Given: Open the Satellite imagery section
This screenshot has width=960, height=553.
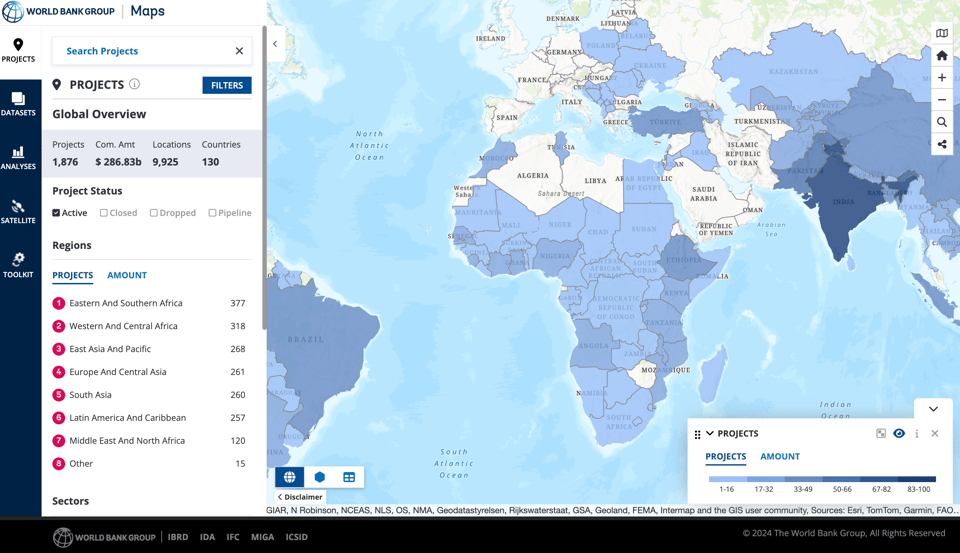Looking at the screenshot, I should coord(18,212).
